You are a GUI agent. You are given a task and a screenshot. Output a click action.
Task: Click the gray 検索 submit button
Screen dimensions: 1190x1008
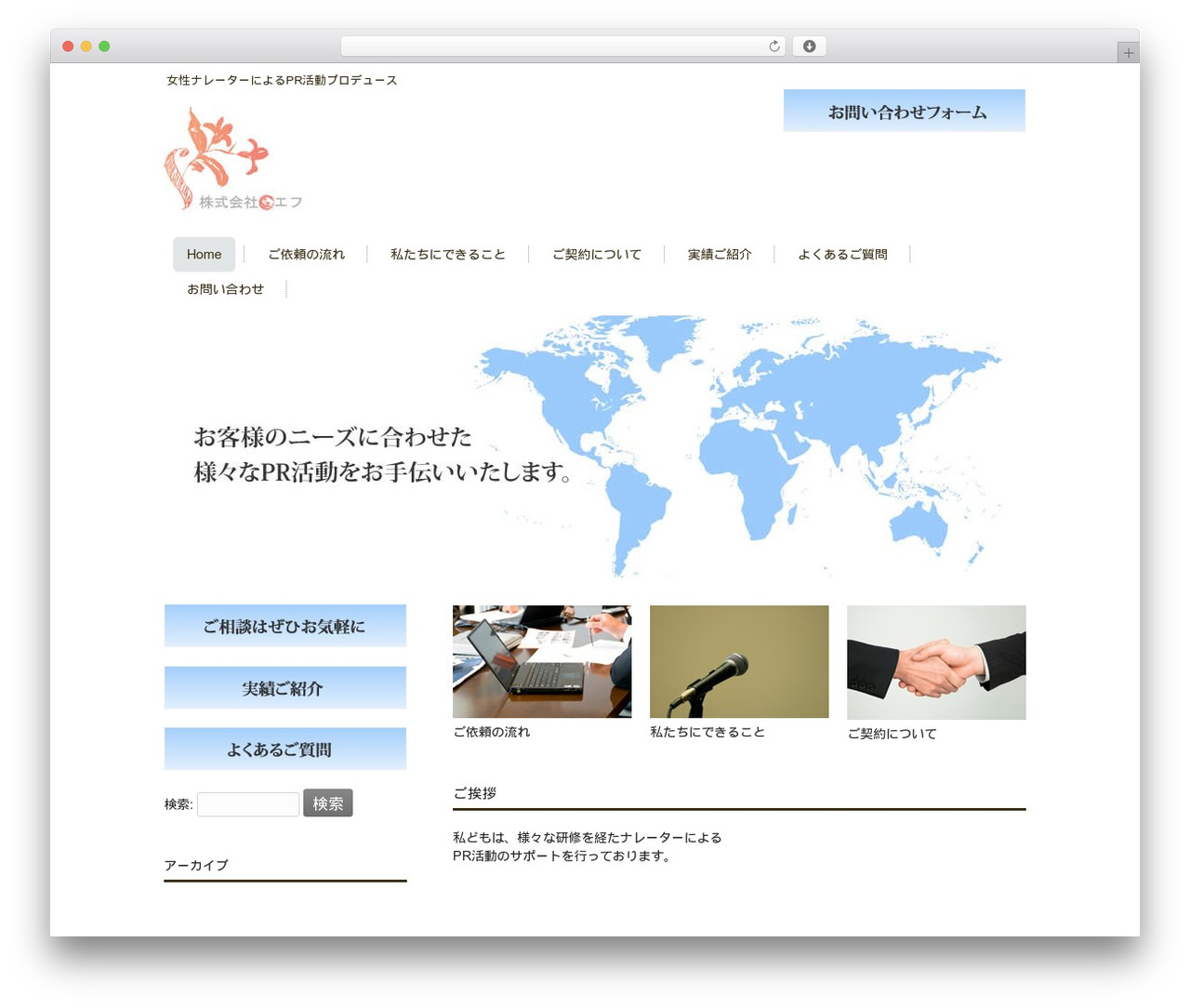[x=328, y=803]
